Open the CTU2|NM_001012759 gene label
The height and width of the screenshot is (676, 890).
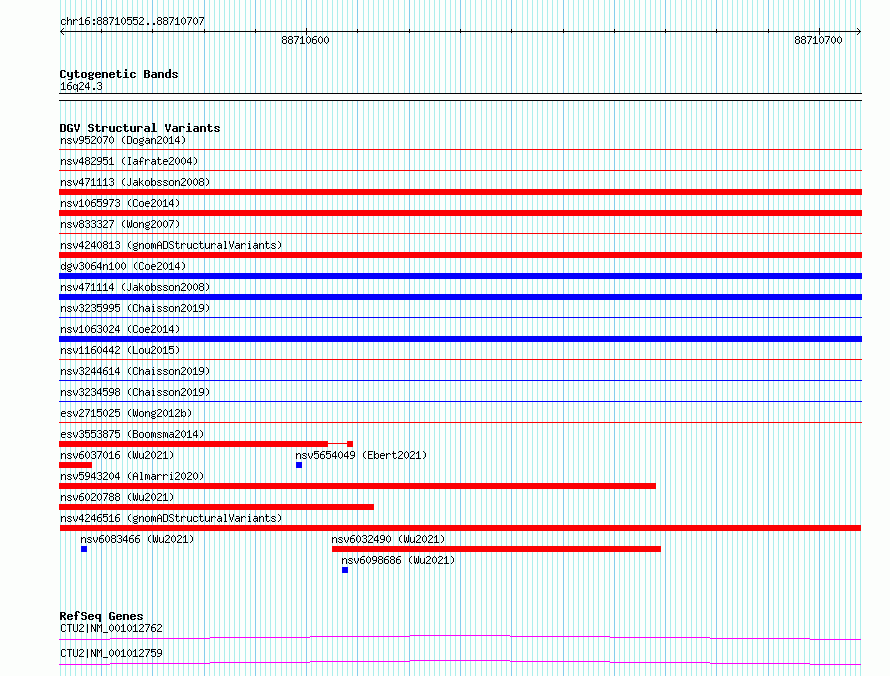pos(111,653)
